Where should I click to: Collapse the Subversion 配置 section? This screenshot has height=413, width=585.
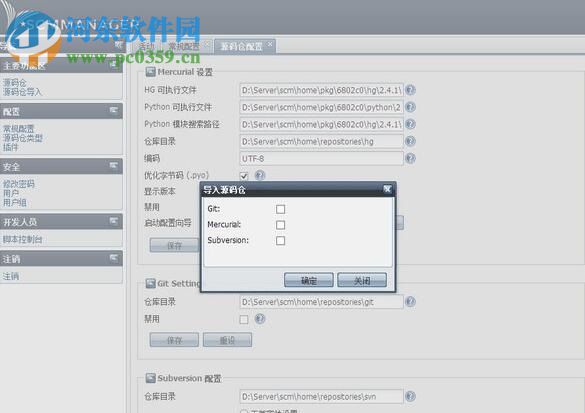[150, 378]
